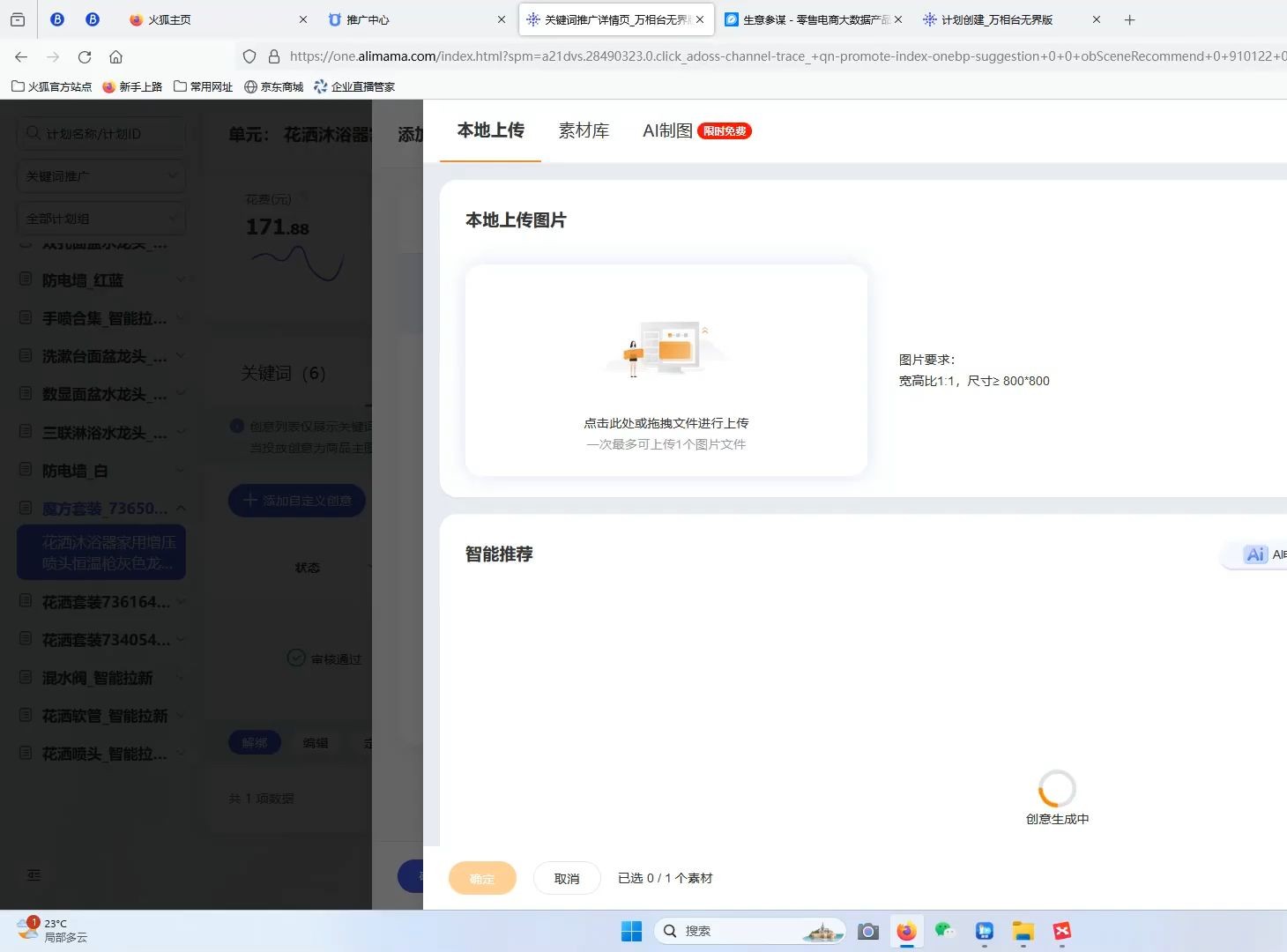The height and width of the screenshot is (952, 1287).
Task: Select the 花洒喷头_智能拉 plan
Action: pyautogui.click(x=105, y=754)
